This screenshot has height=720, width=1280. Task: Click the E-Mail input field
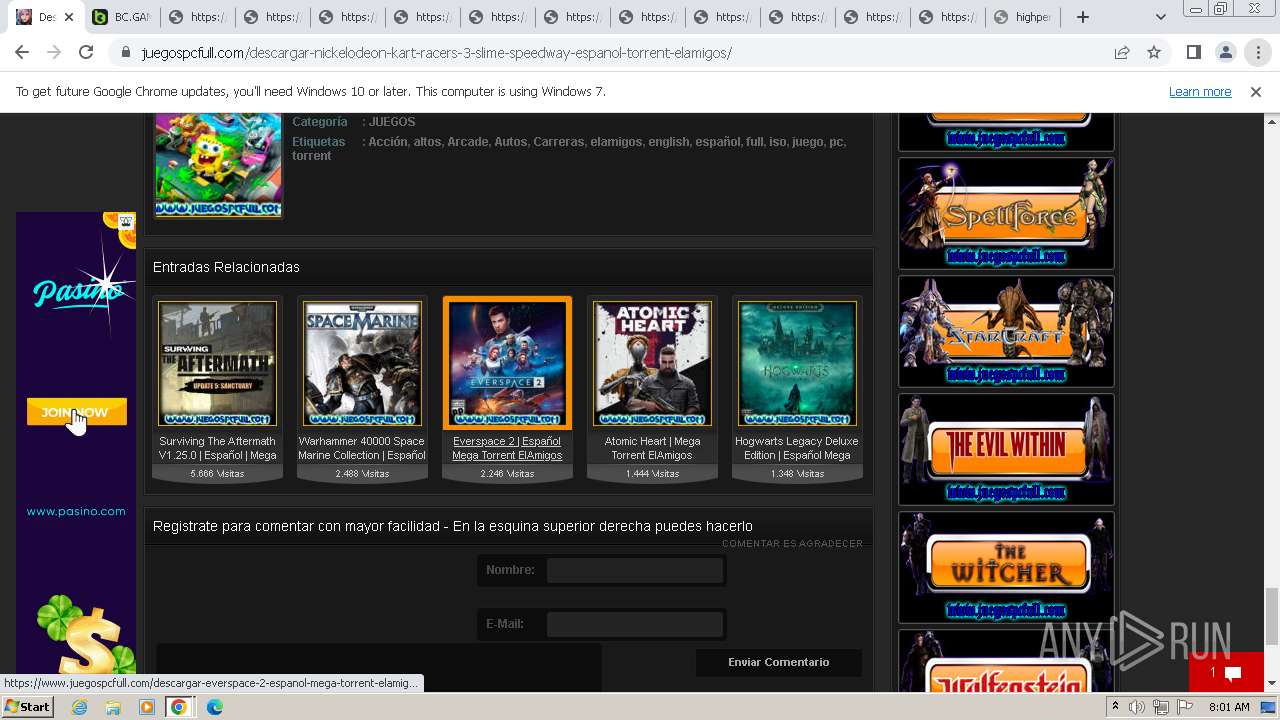pyautogui.click(x=634, y=624)
